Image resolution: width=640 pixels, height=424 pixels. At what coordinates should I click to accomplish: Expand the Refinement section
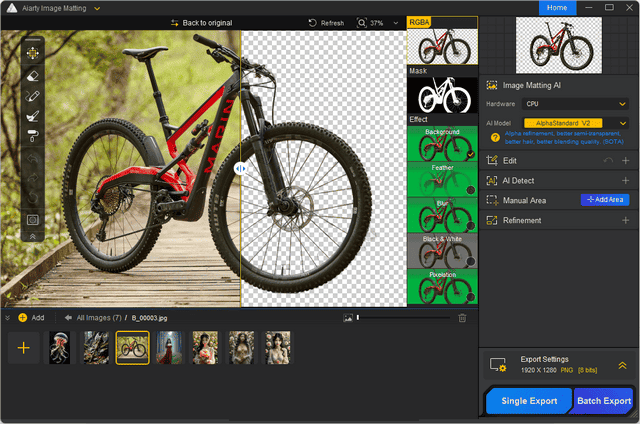pos(624,220)
